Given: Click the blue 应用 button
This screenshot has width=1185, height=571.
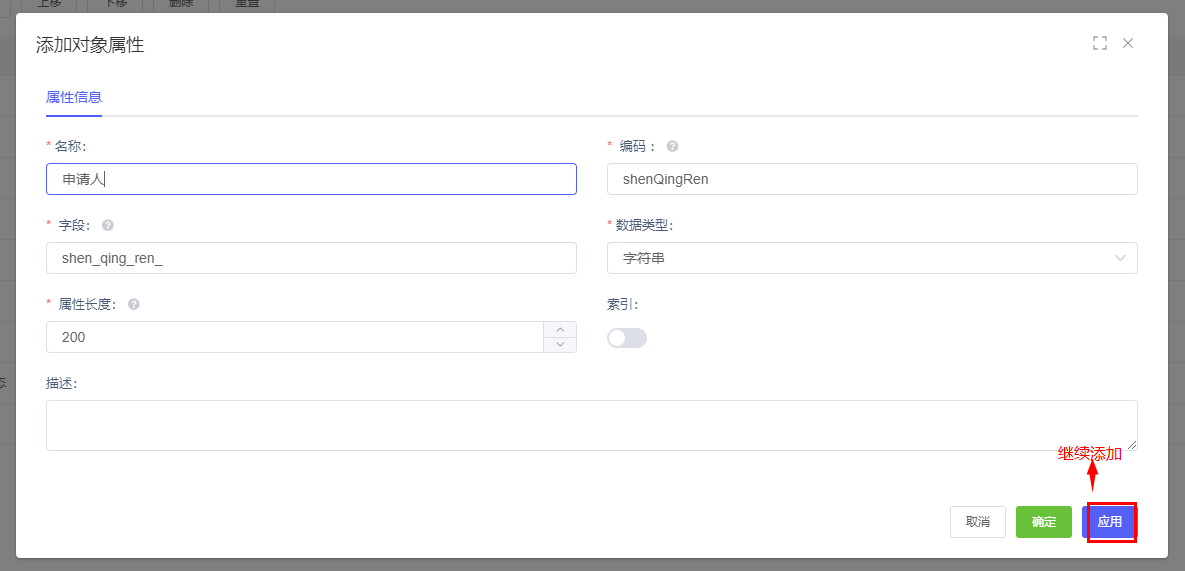Looking at the screenshot, I should [1110, 522].
